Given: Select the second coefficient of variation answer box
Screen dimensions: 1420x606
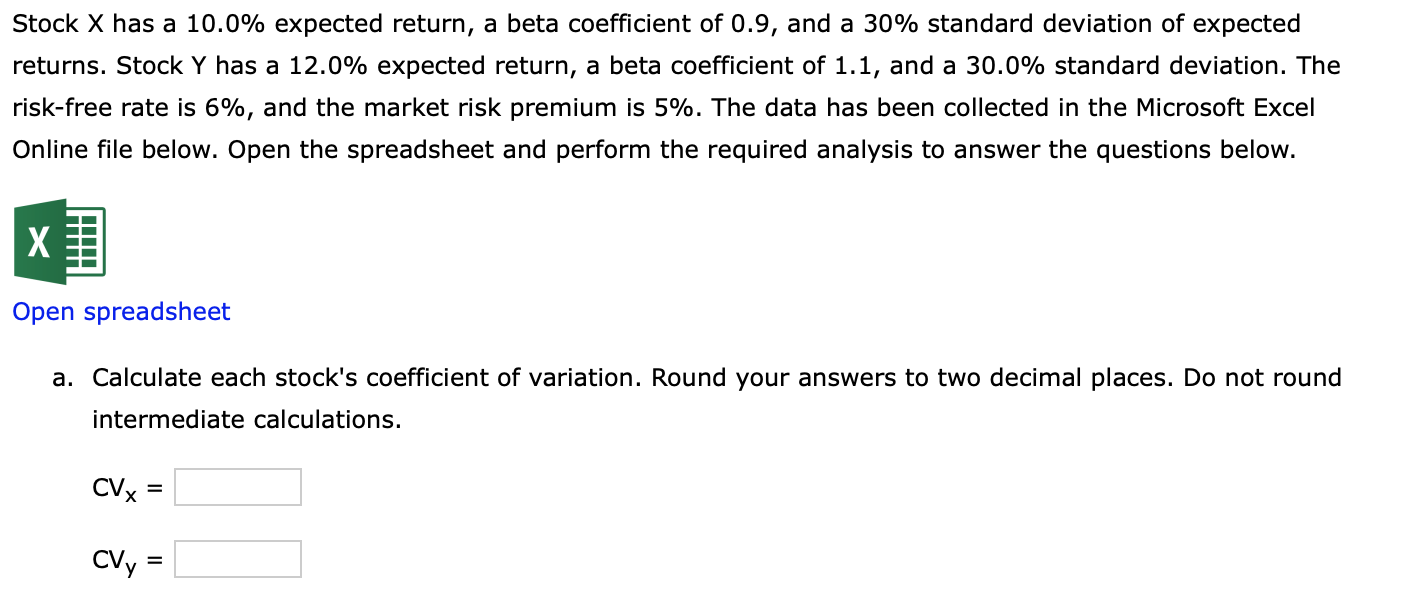Looking at the screenshot, I should 237,558.
